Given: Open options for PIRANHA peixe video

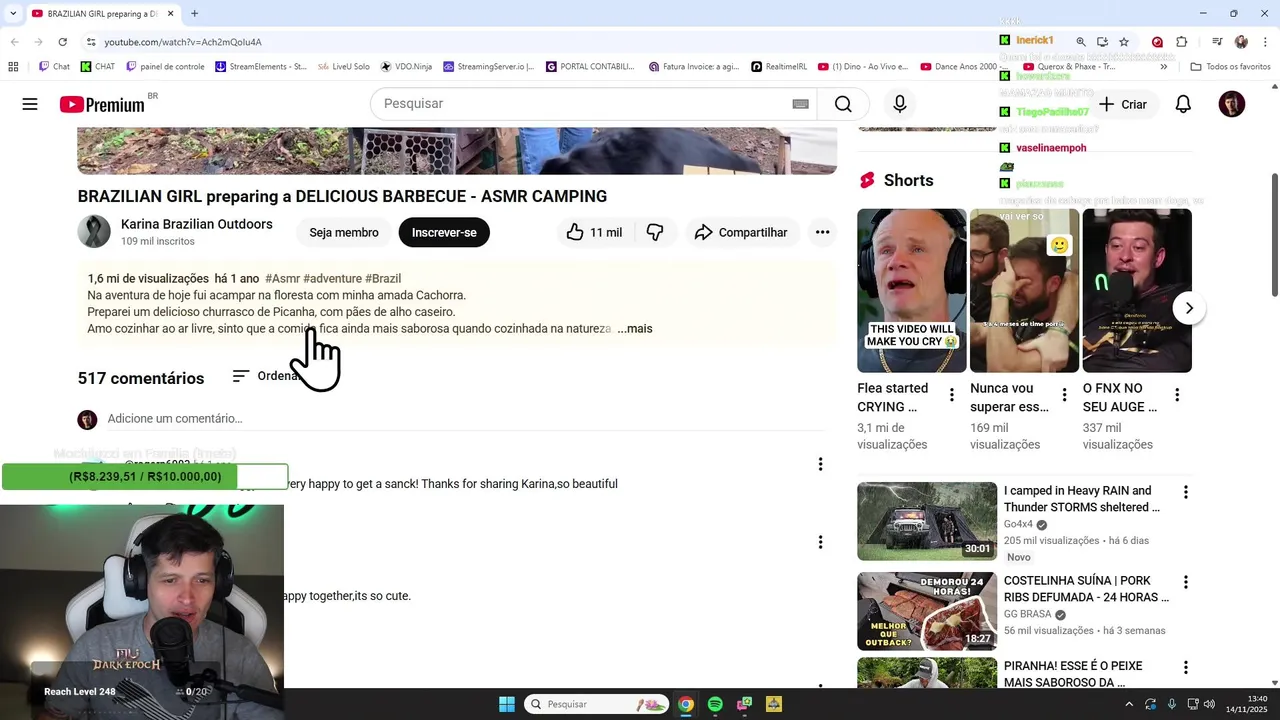Looking at the screenshot, I should coord(1186,667).
